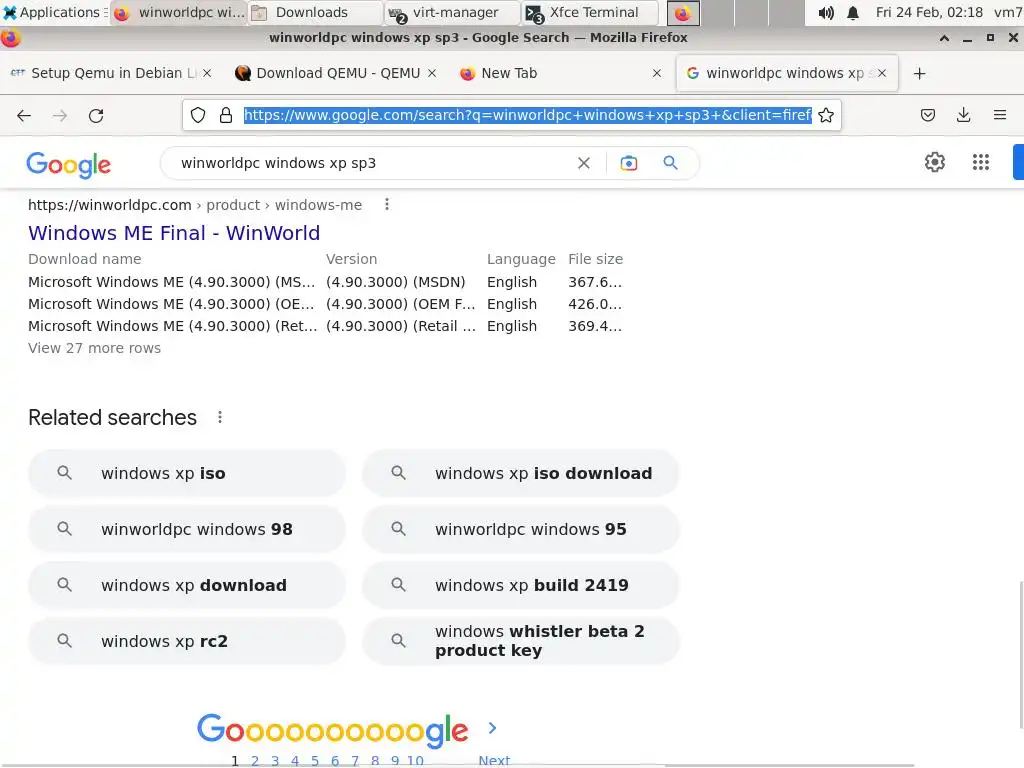Switch to Xfce Terminal taskbar window
The image size is (1024, 768).
[x=590, y=12]
